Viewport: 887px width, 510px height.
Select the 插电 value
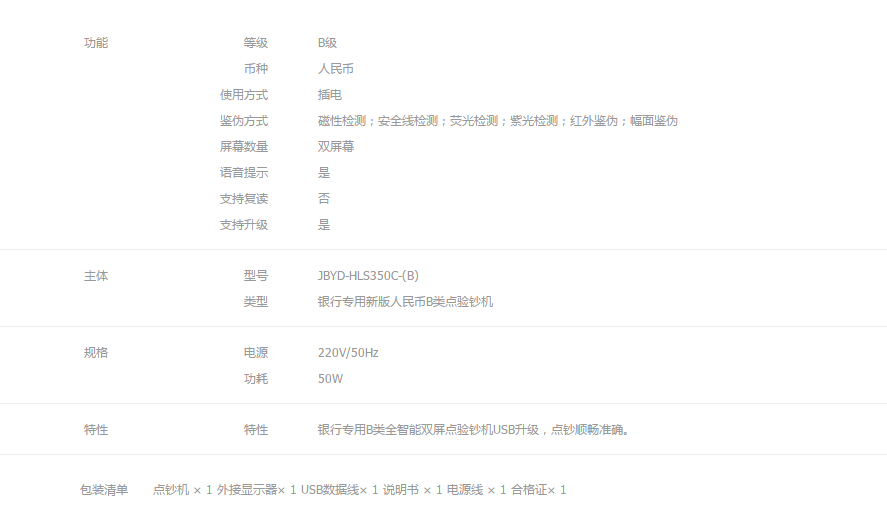tap(330, 95)
